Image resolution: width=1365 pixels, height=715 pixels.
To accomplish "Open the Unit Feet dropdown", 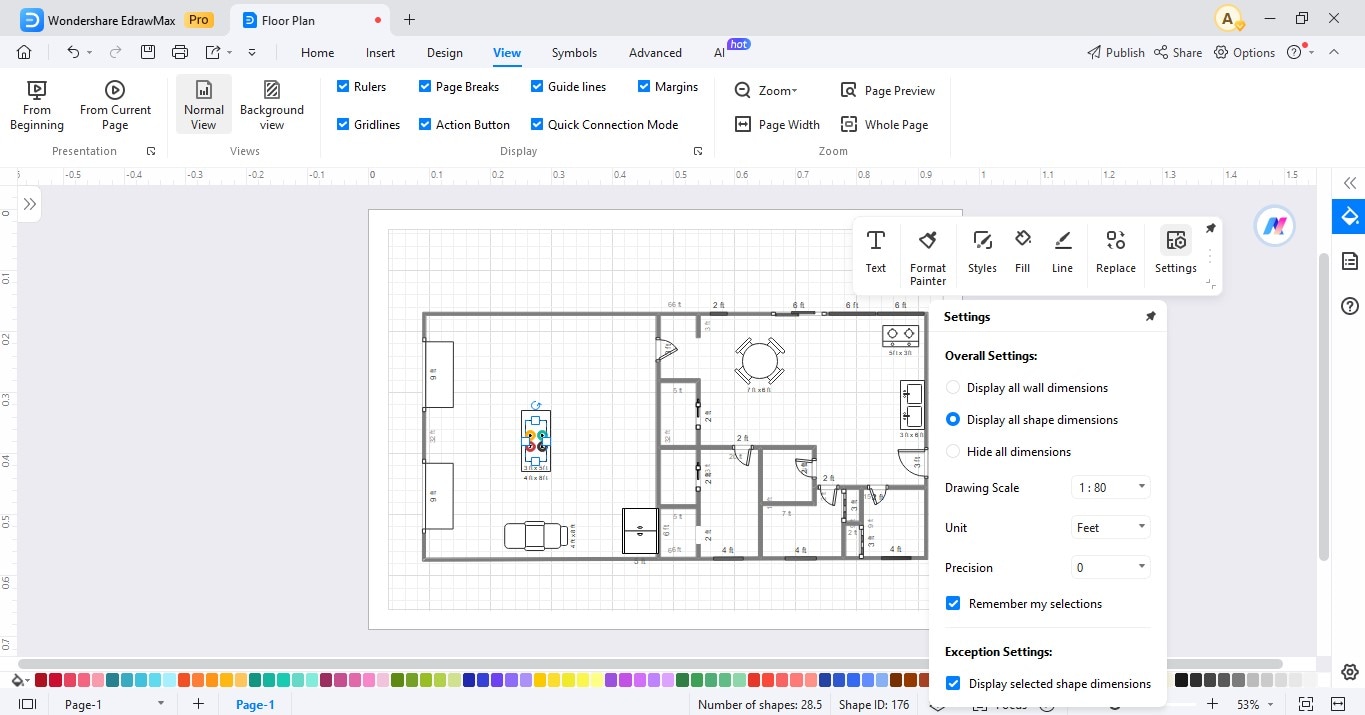I will 1111,528.
